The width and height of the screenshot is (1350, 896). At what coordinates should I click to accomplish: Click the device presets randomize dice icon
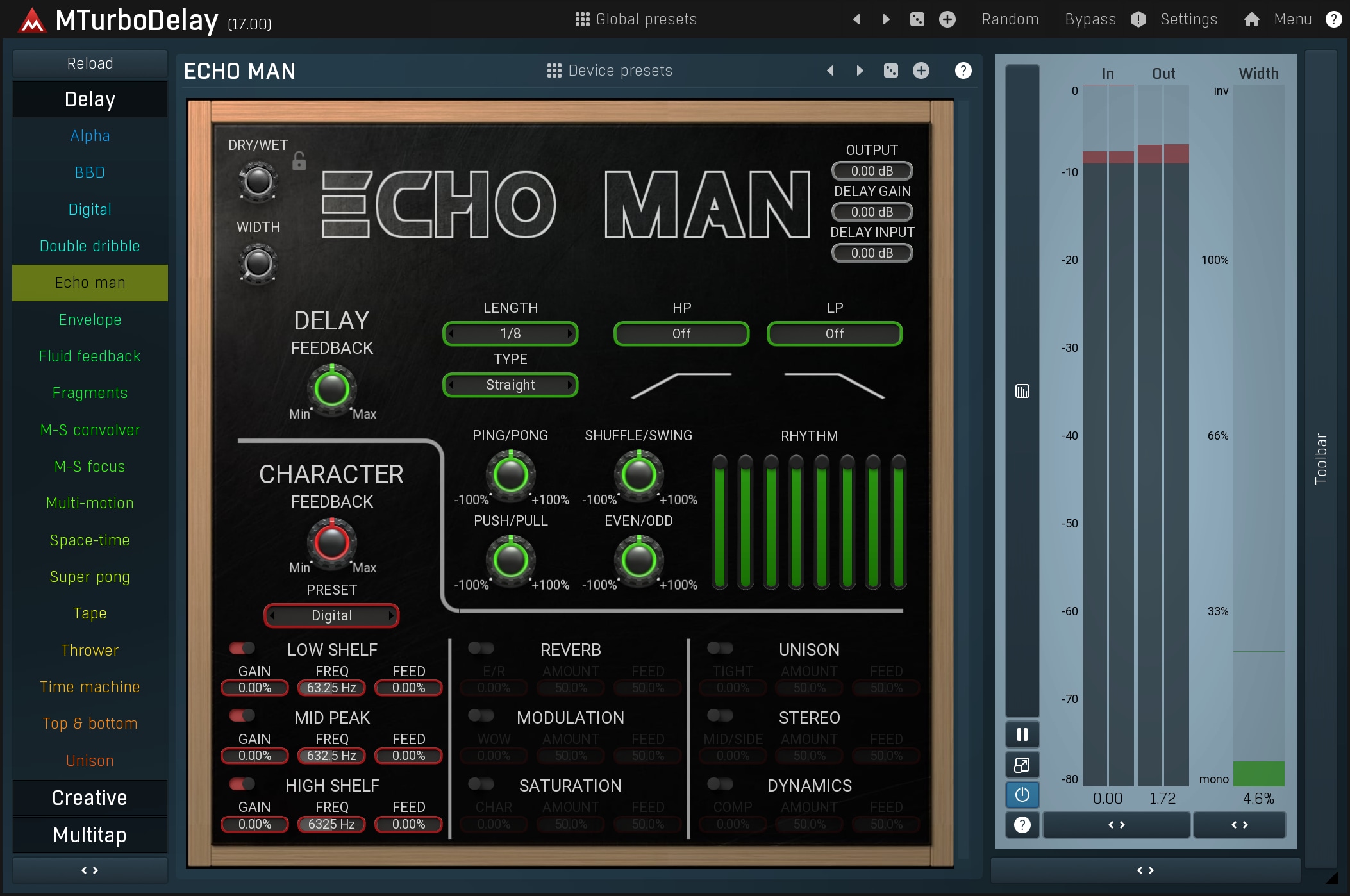[890, 71]
